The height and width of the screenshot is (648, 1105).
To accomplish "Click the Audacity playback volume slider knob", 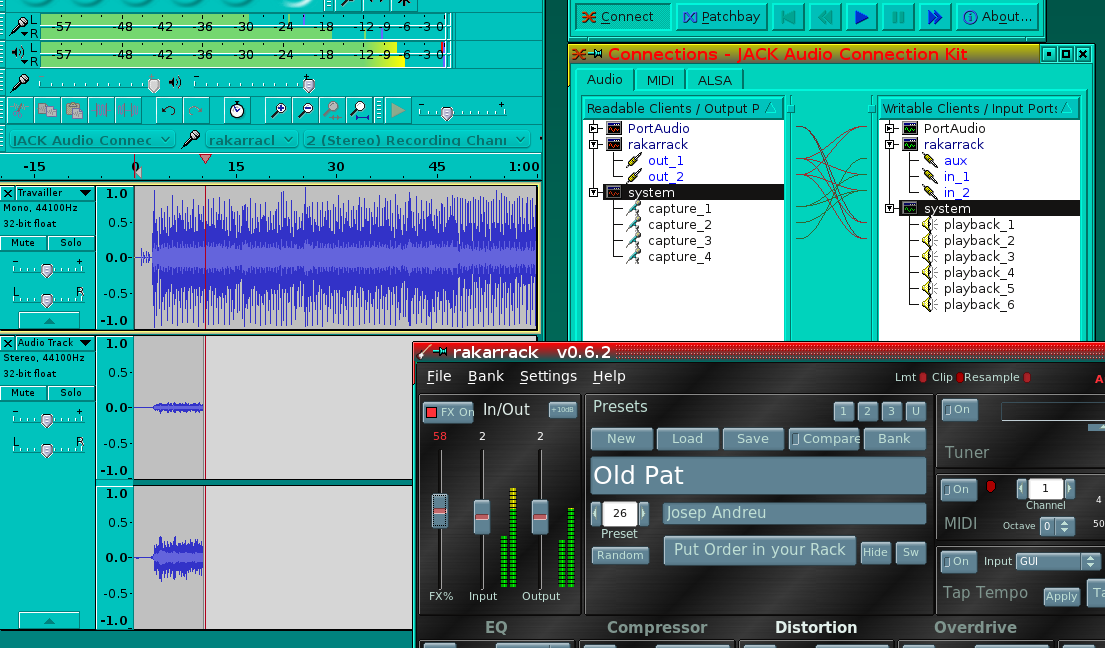I will [x=309, y=85].
